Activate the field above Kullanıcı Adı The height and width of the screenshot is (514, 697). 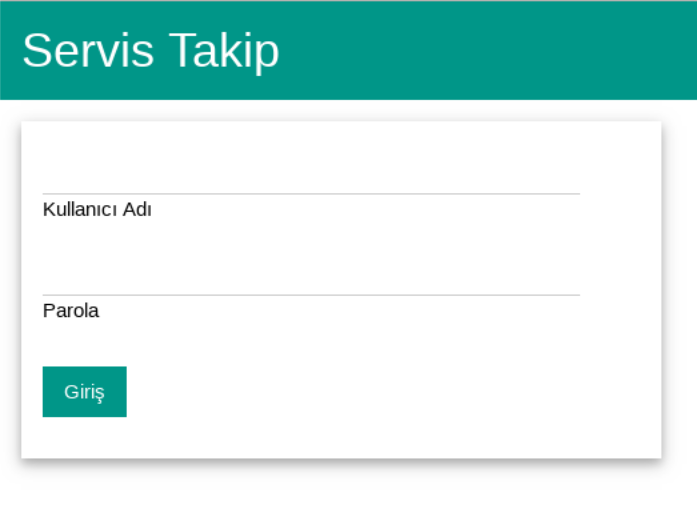[310, 178]
